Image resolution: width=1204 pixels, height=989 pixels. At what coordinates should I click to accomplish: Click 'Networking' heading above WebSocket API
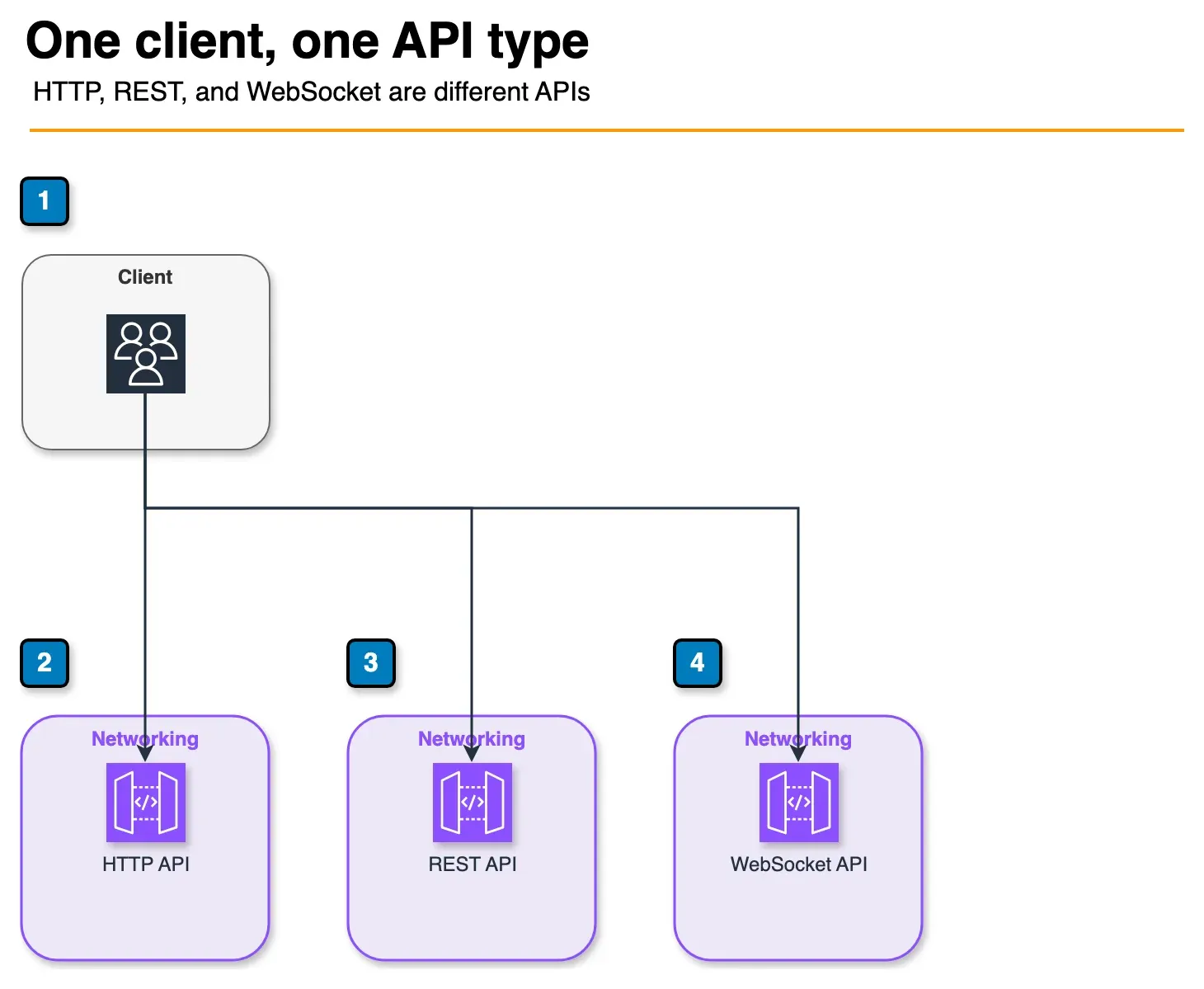pos(798,739)
